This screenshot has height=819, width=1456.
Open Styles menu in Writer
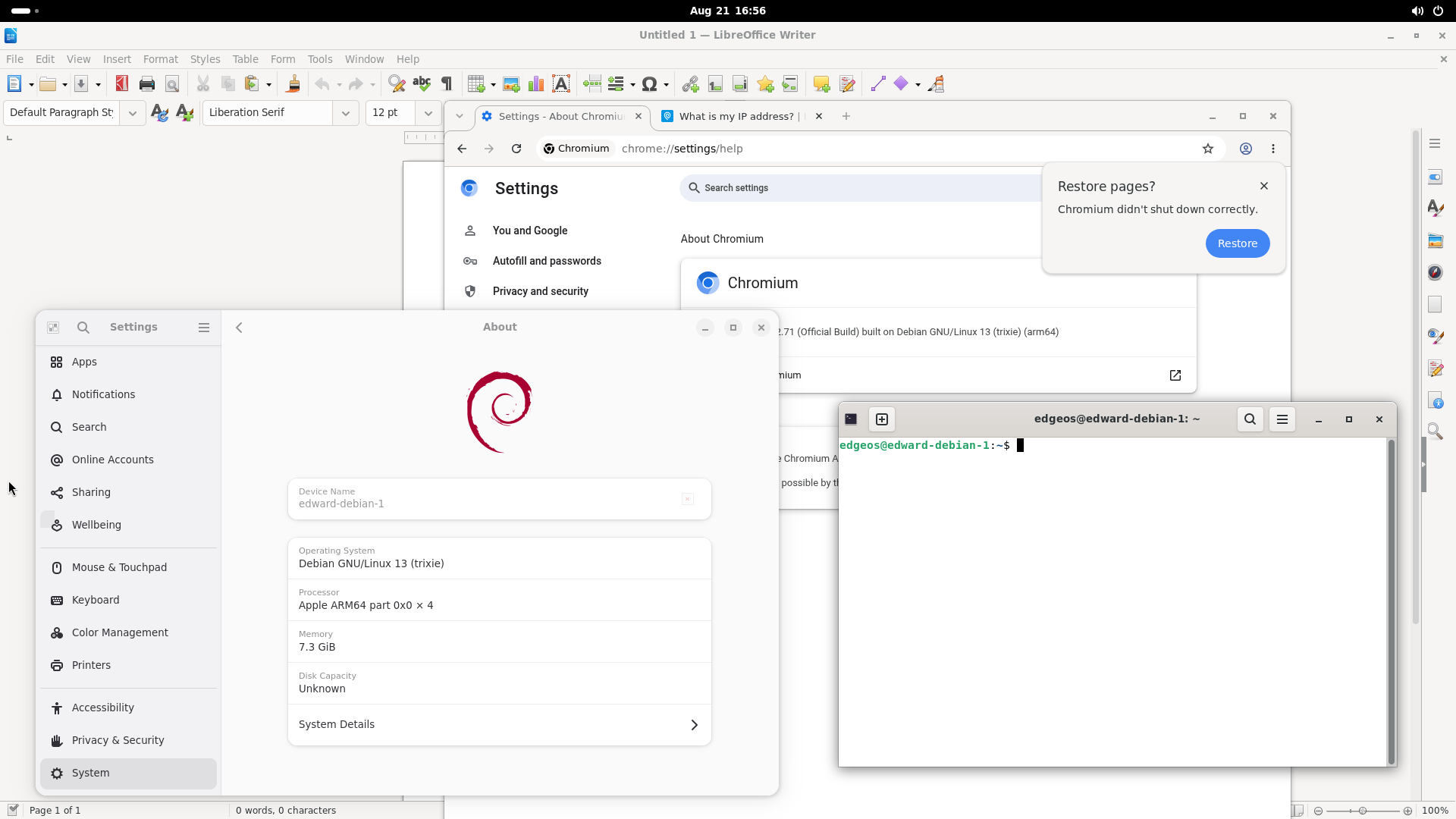tap(205, 59)
